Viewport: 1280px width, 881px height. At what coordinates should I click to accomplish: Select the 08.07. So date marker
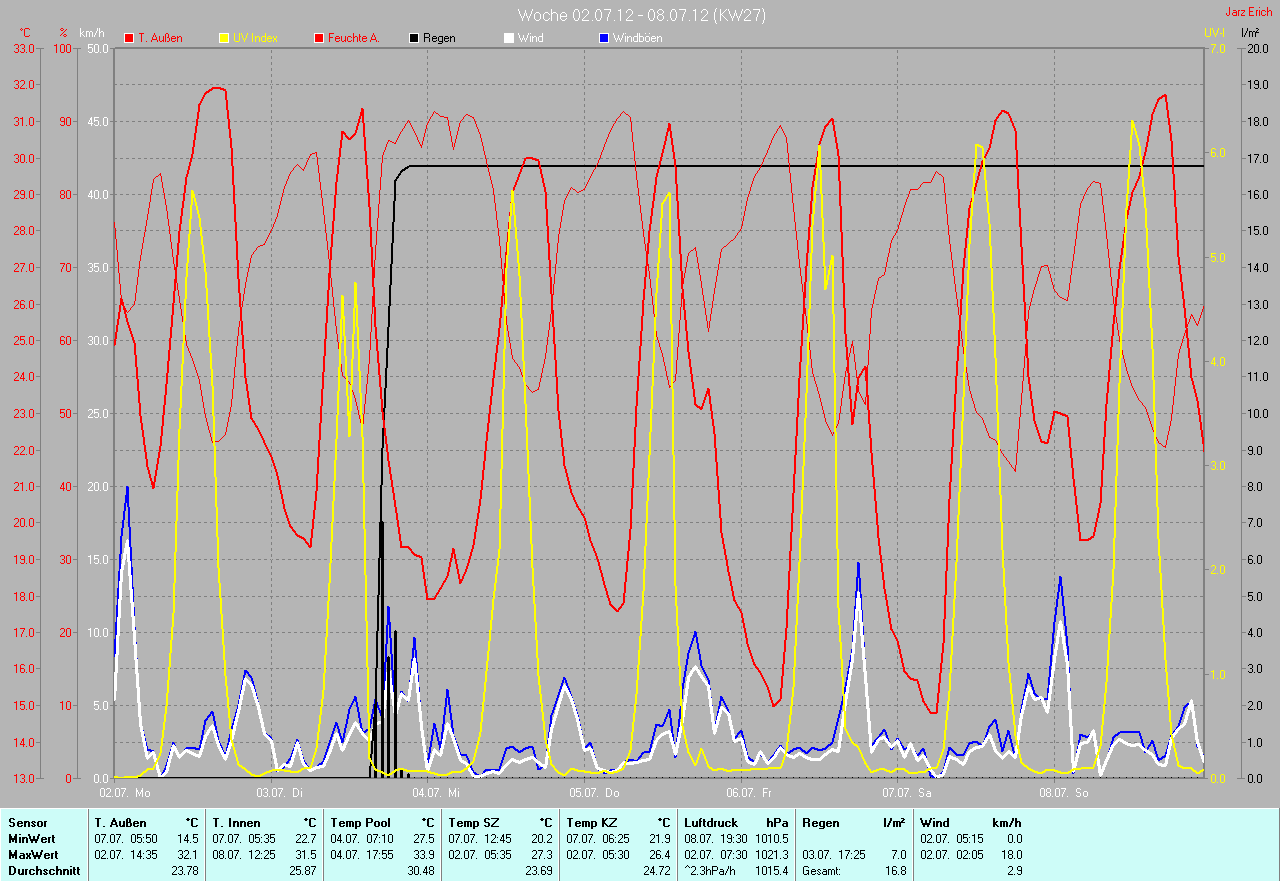click(1063, 793)
